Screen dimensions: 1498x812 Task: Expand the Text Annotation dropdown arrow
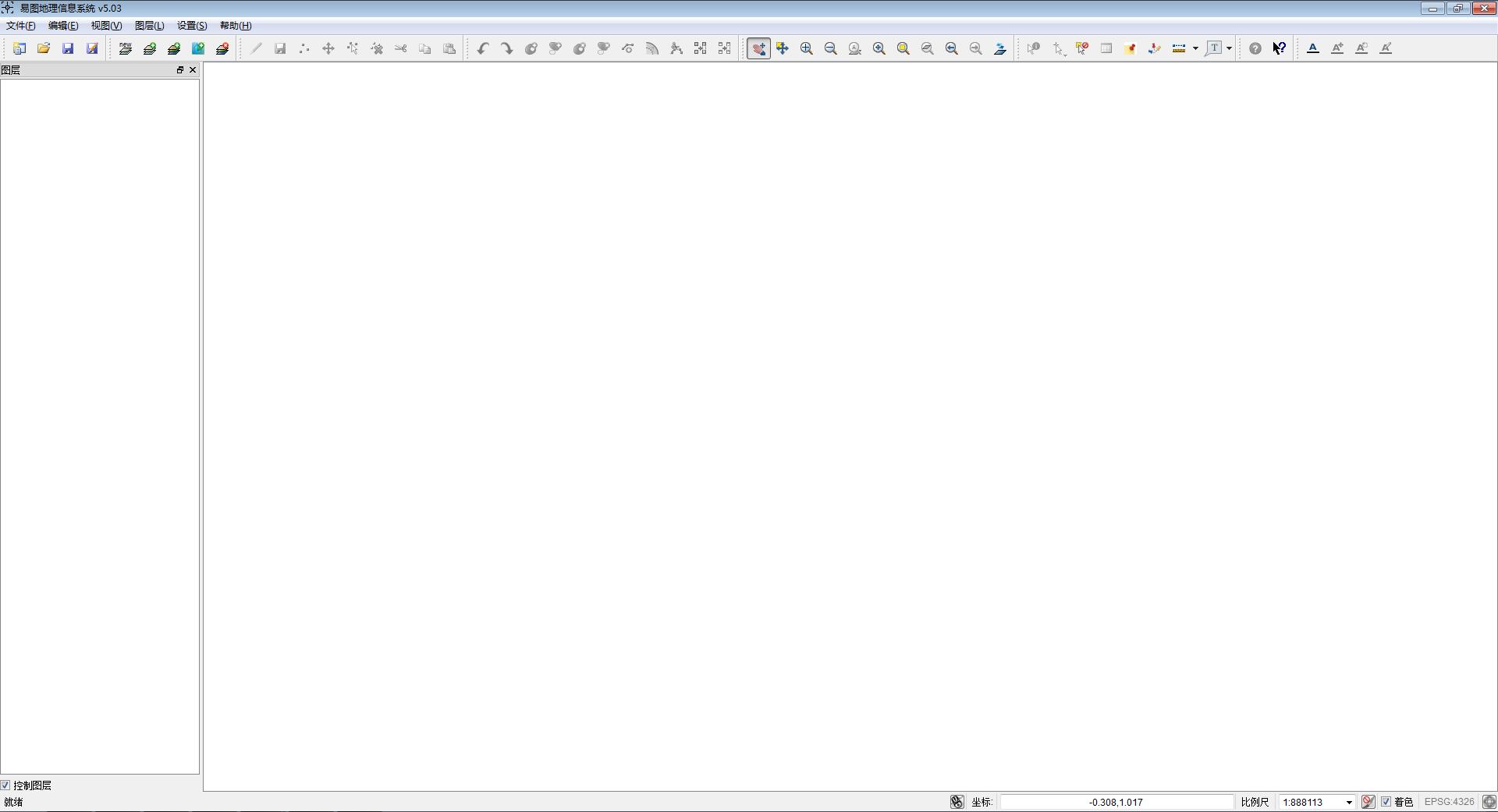[1229, 48]
